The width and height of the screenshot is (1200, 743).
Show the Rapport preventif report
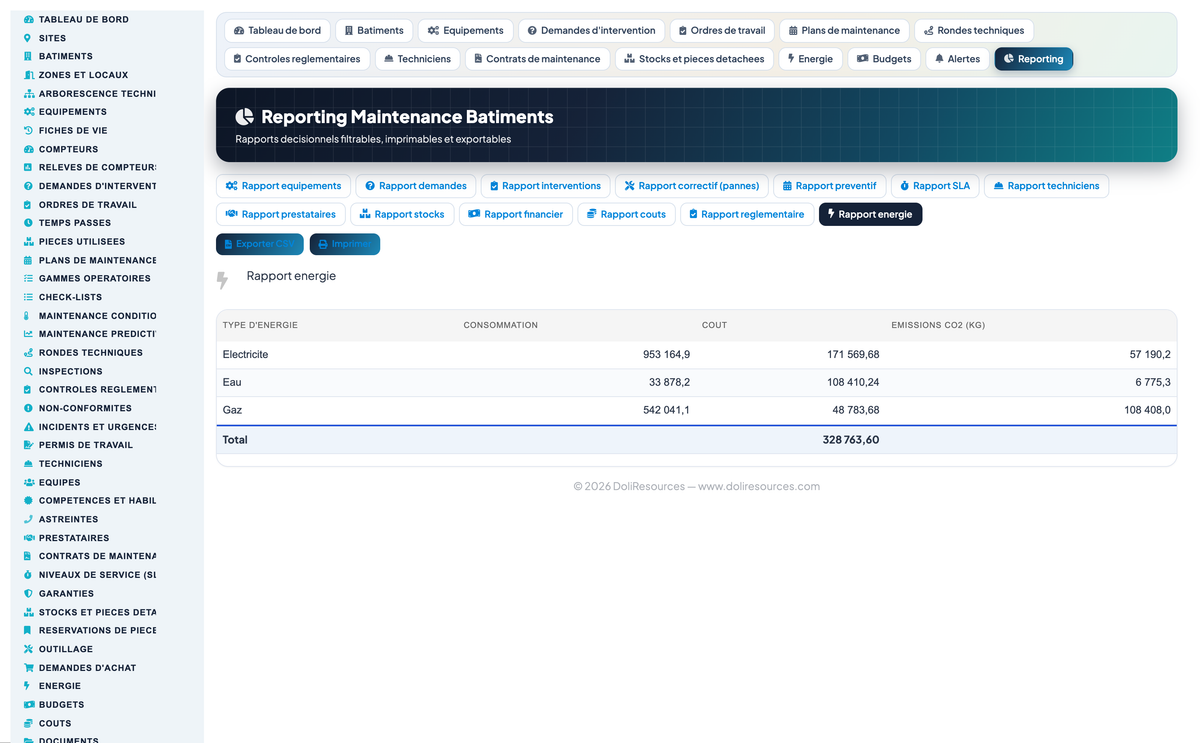click(830, 186)
